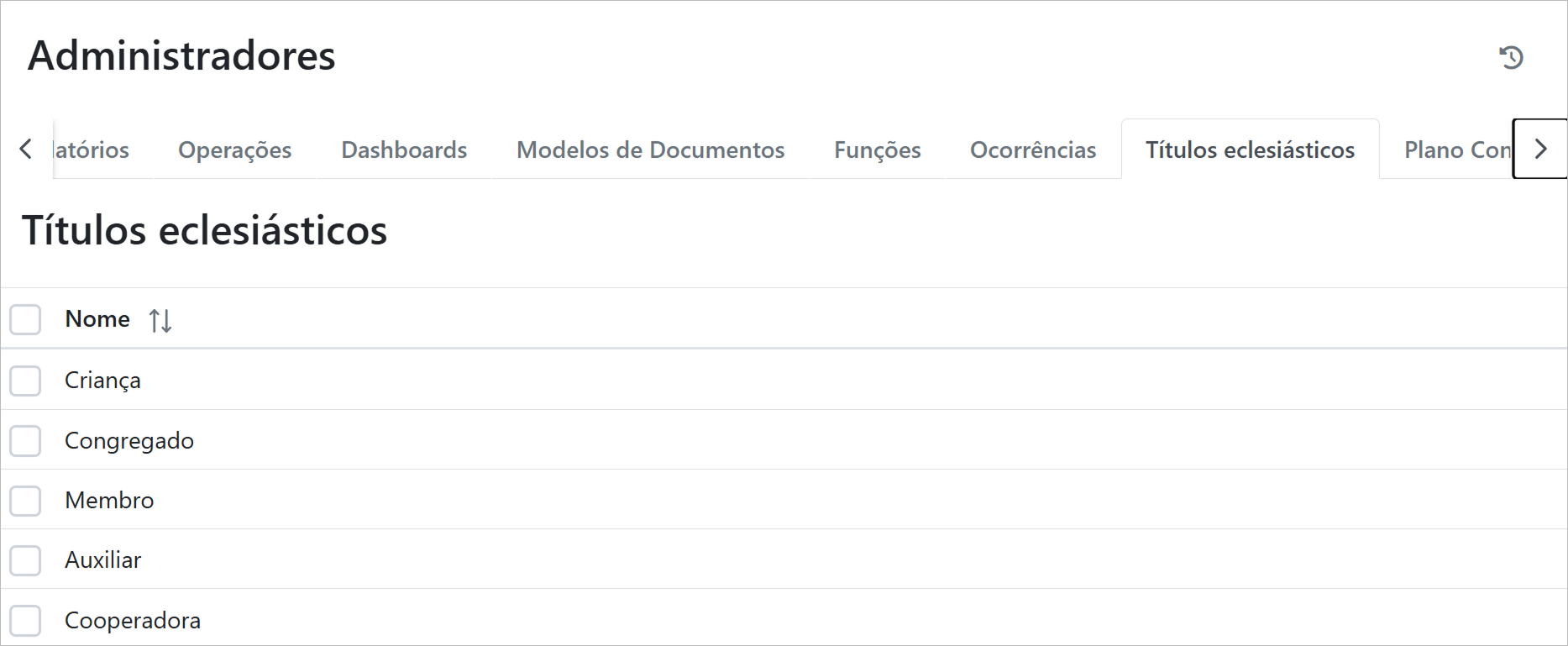Click the Nome column header
Screen dimensions: 1568x646
coord(97,319)
